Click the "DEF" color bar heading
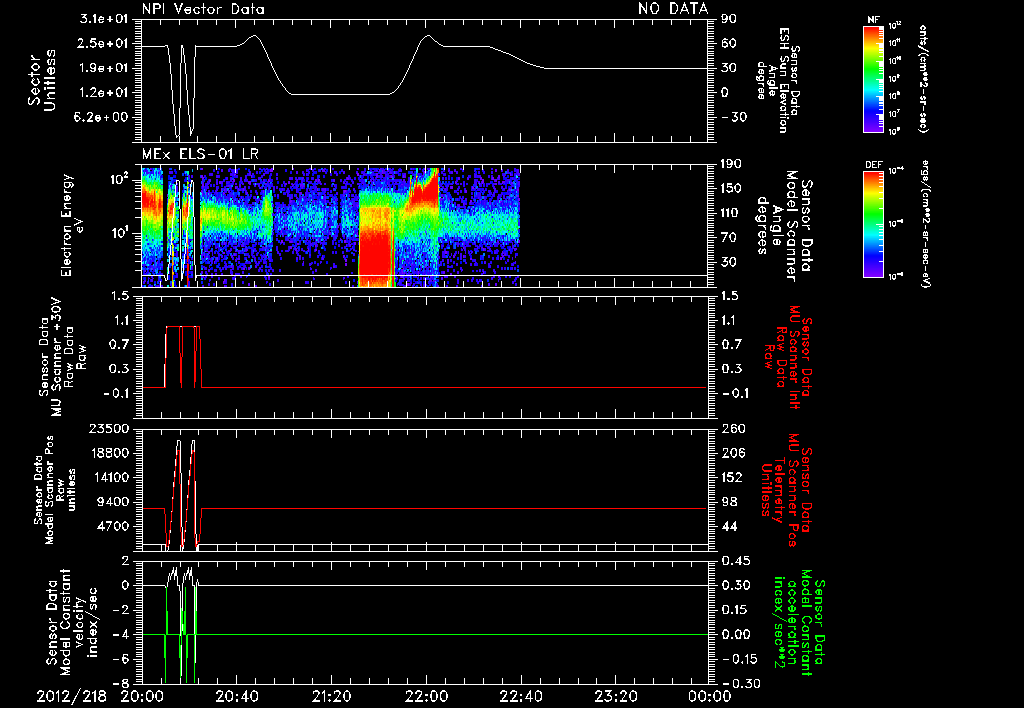This screenshot has width=1024, height=708. tap(873, 165)
